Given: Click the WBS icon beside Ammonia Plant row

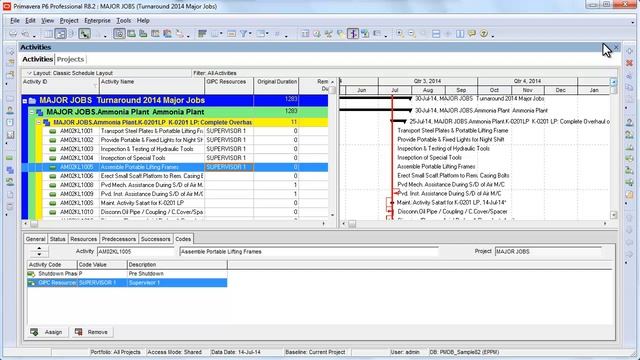Looking at the screenshot, I should point(40,112).
